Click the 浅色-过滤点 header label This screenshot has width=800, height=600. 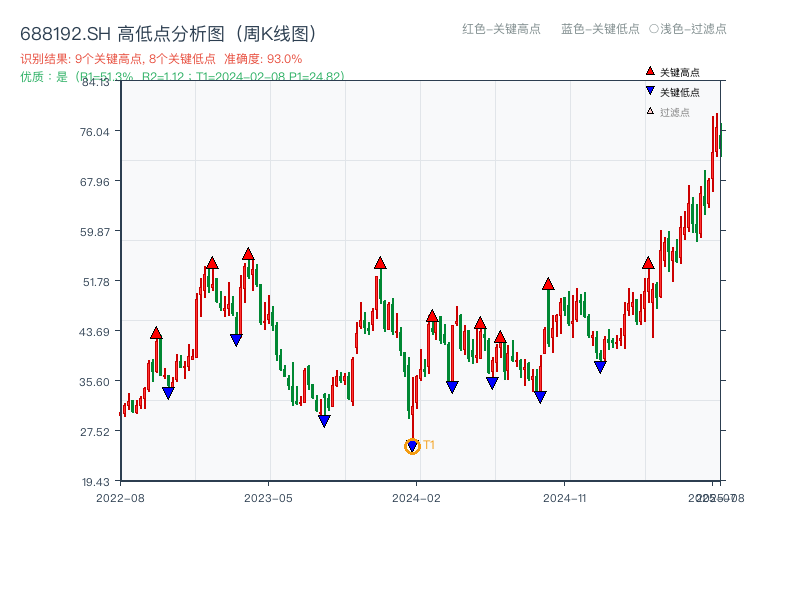pyautogui.click(x=693, y=29)
